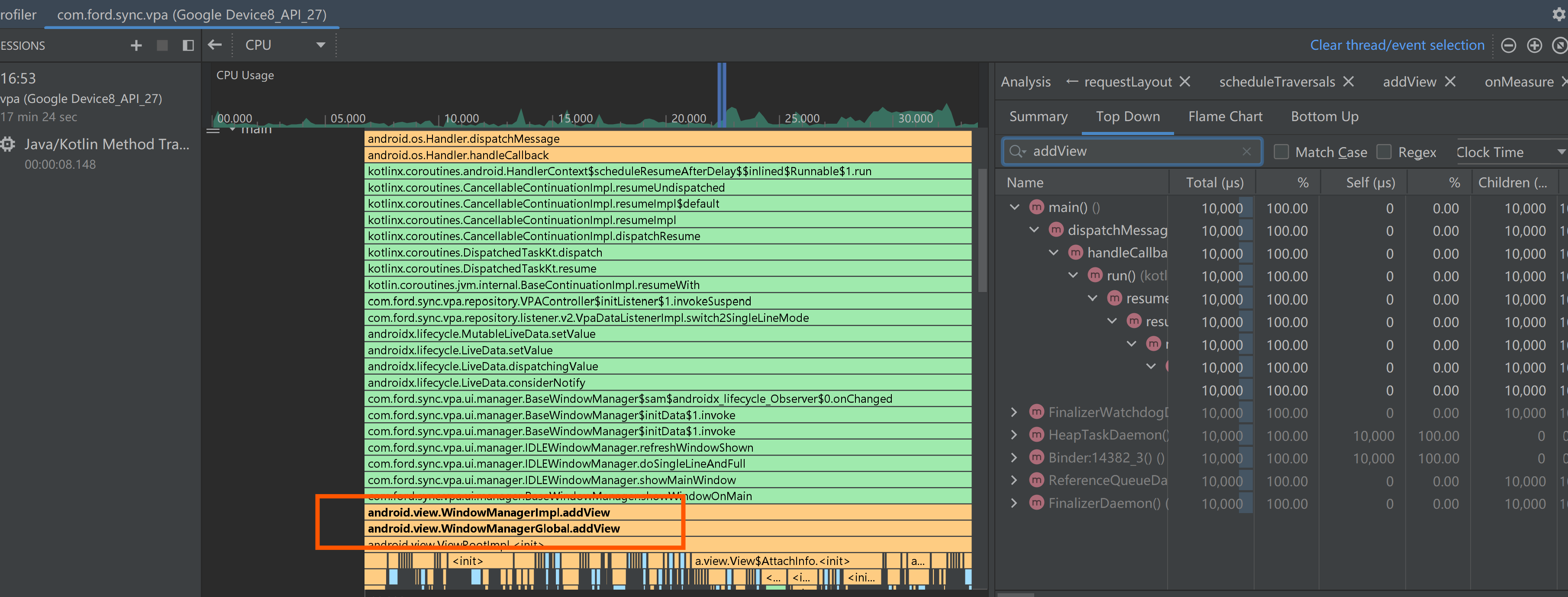Enable the Regex checkbox
Viewport: 1568px width, 597px height.
1384,151
